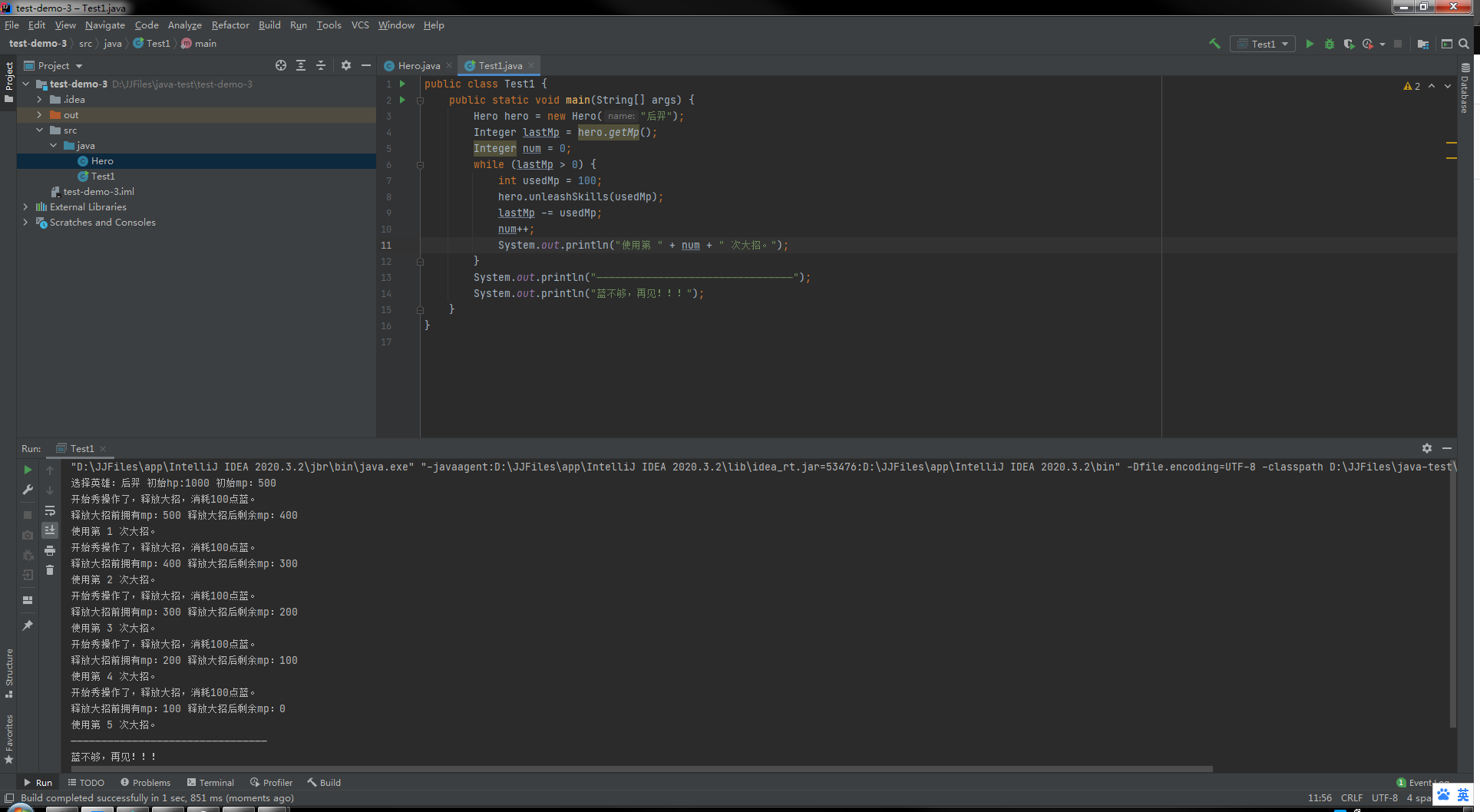Close the Test1.java editor tab
Viewport: 1480px width, 812px height.
531,66
